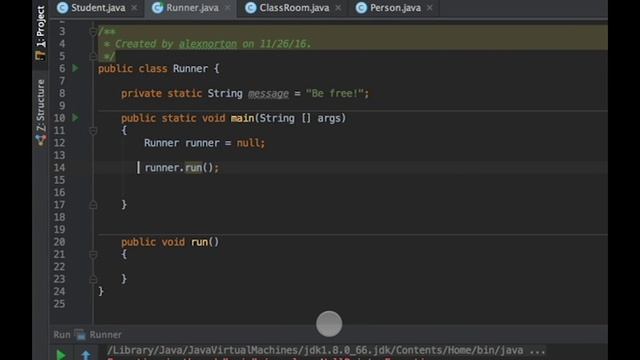Close the Person.java tab
The image size is (640, 360).
click(x=429, y=8)
